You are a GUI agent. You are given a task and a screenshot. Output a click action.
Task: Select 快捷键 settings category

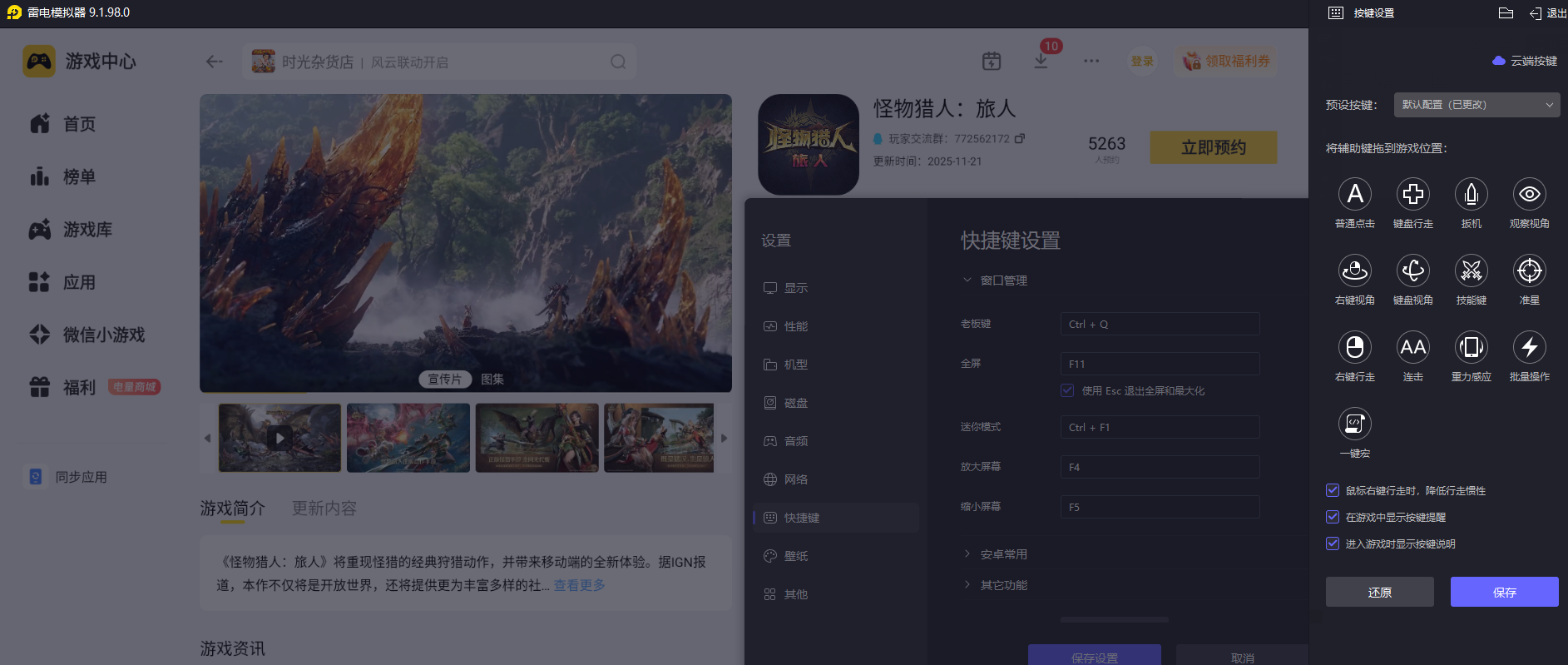[x=836, y=518]
